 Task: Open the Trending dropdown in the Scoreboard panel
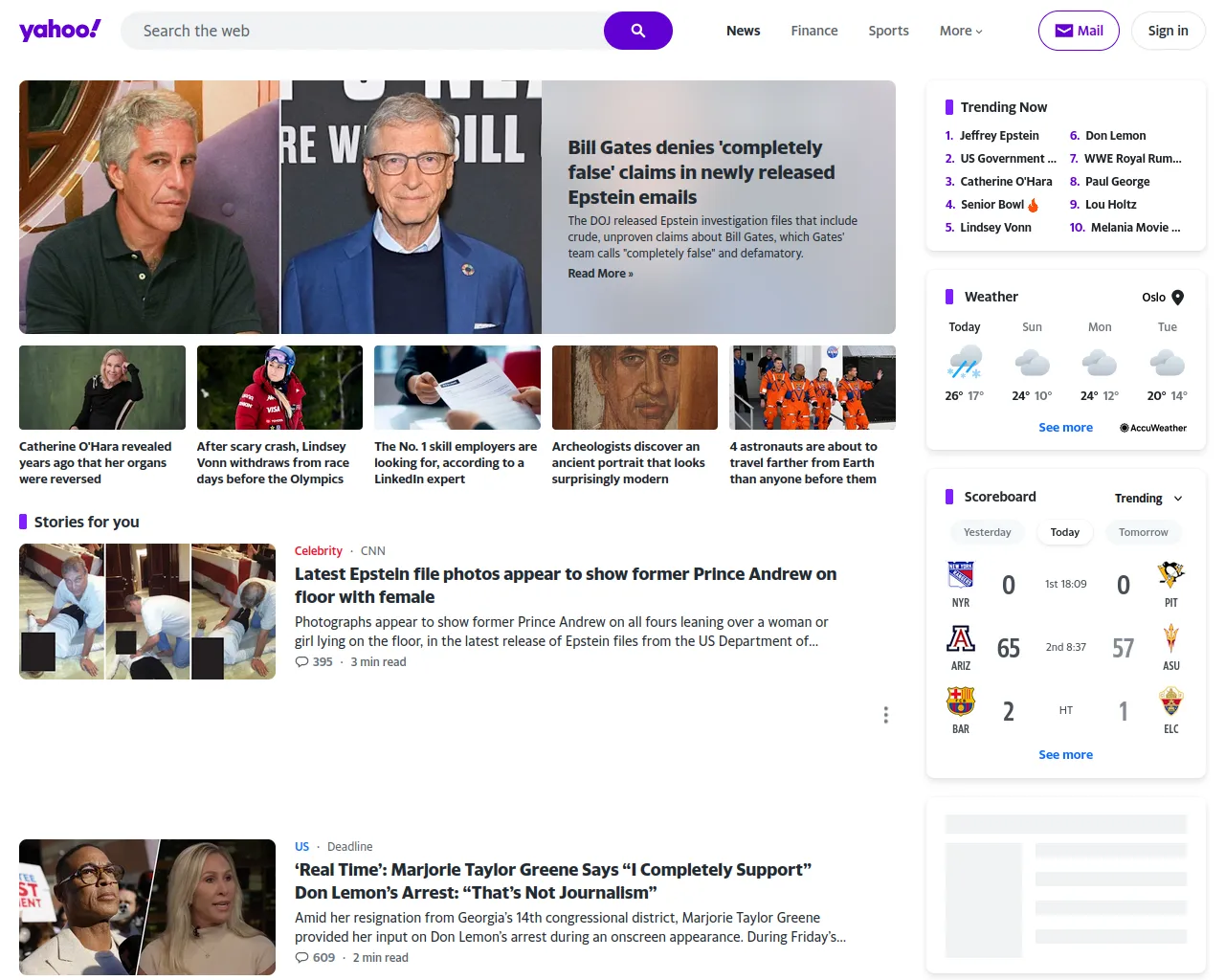coord(1147,498)
